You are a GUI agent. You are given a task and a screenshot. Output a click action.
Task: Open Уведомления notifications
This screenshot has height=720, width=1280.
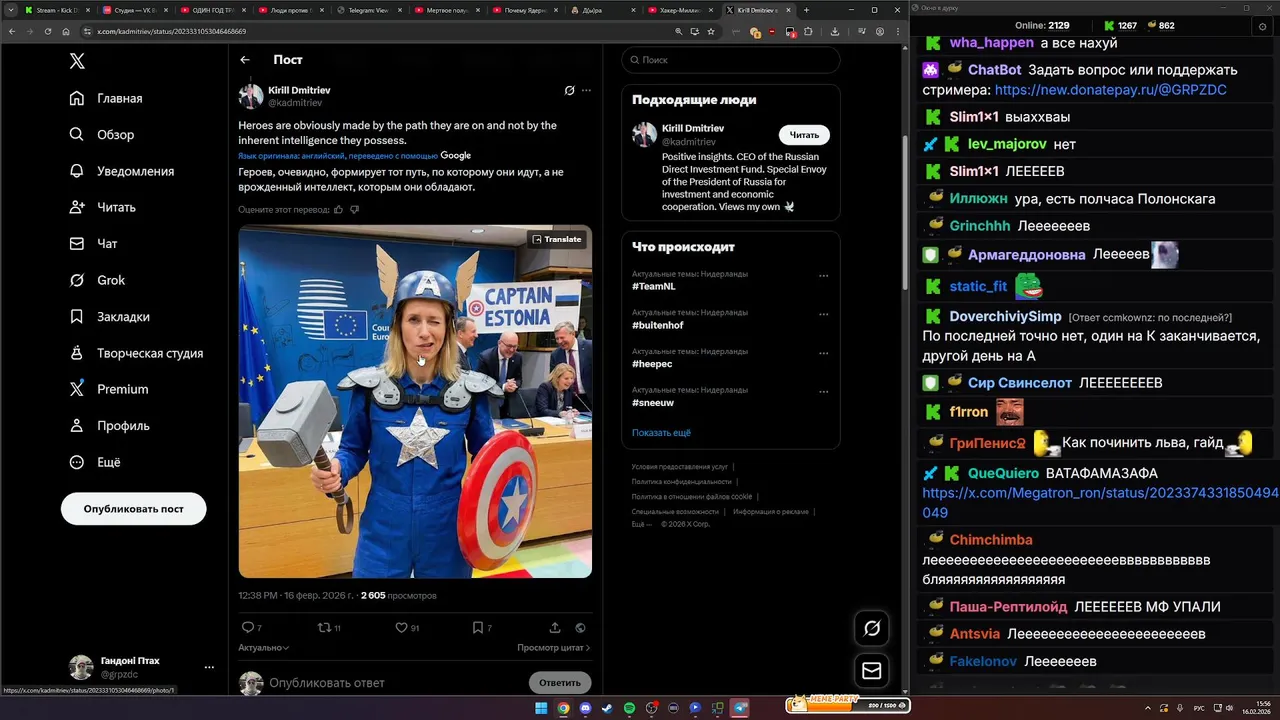122,171
